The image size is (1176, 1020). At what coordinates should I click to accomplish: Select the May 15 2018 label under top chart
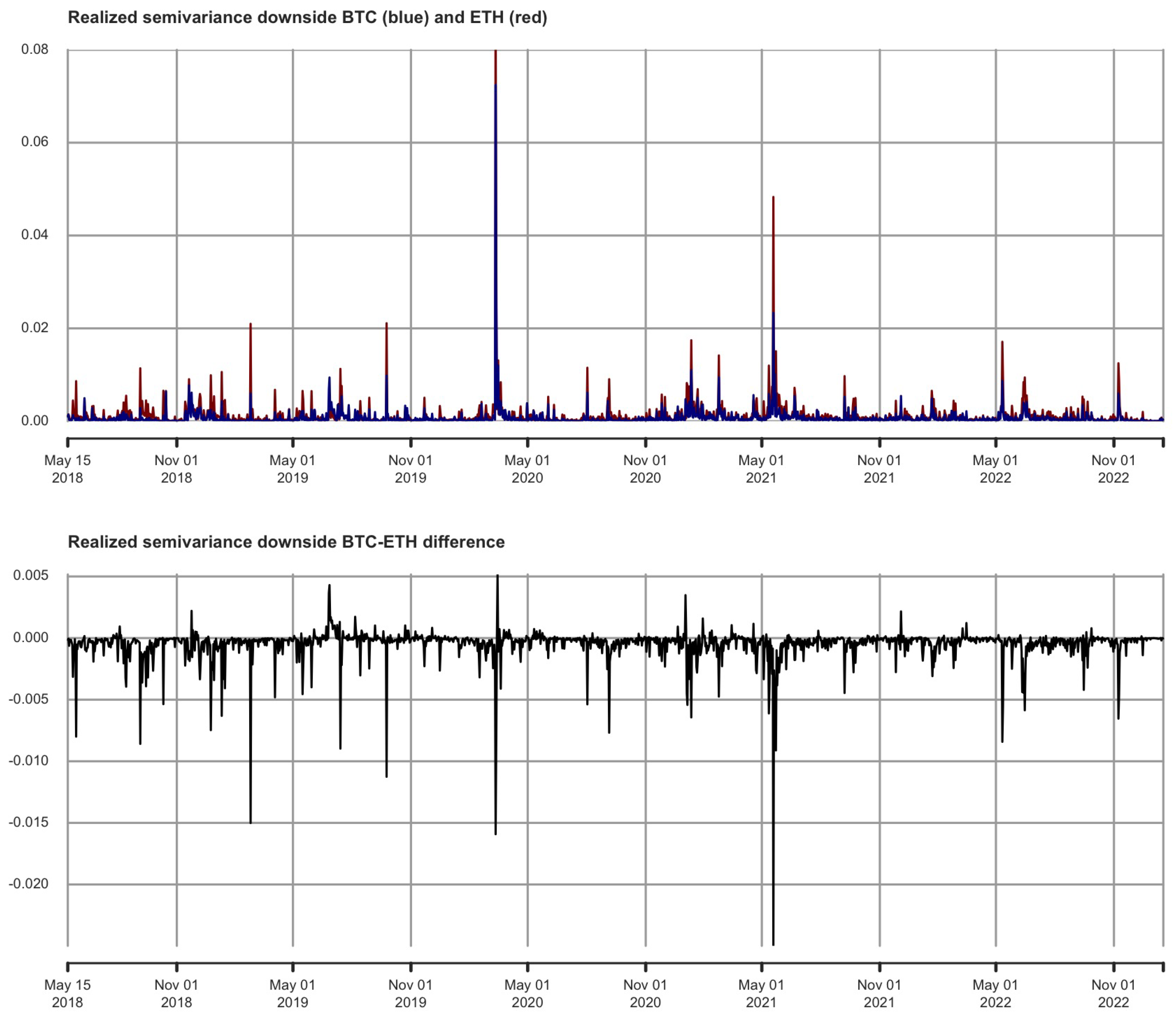tap(67, 469)
